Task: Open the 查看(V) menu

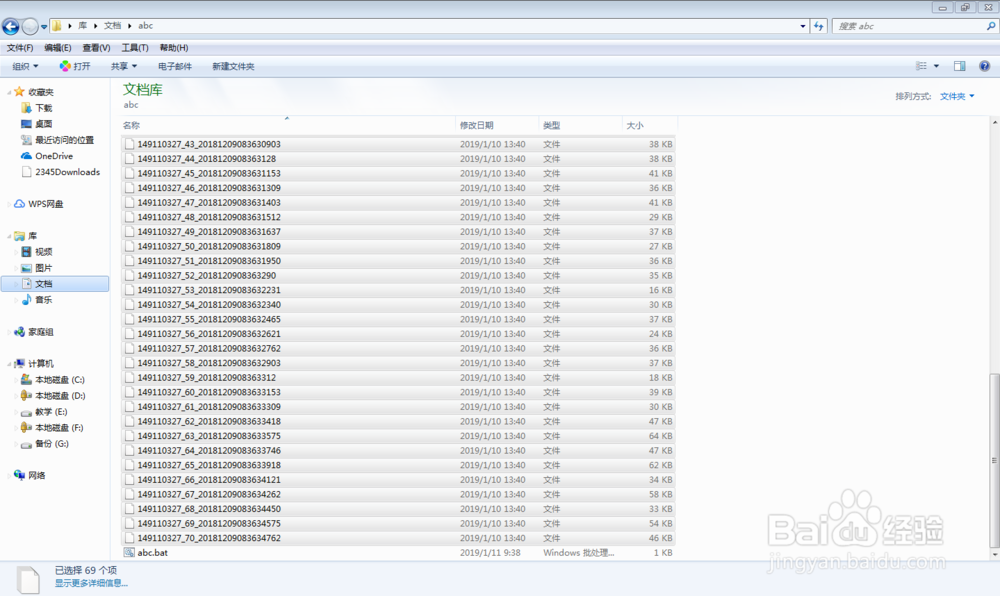Action: (96, 48)
